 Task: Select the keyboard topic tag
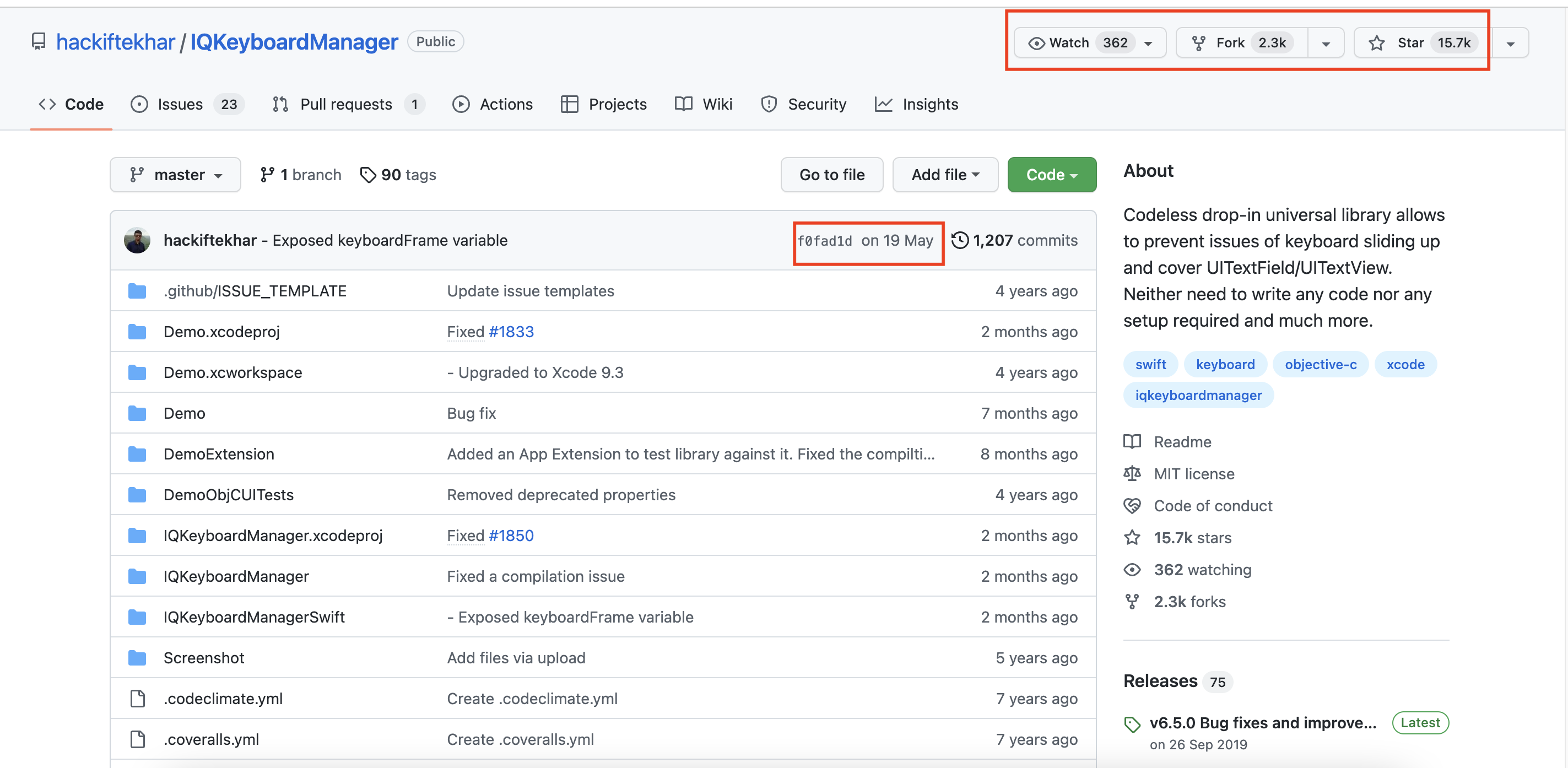click(1225, 365)
